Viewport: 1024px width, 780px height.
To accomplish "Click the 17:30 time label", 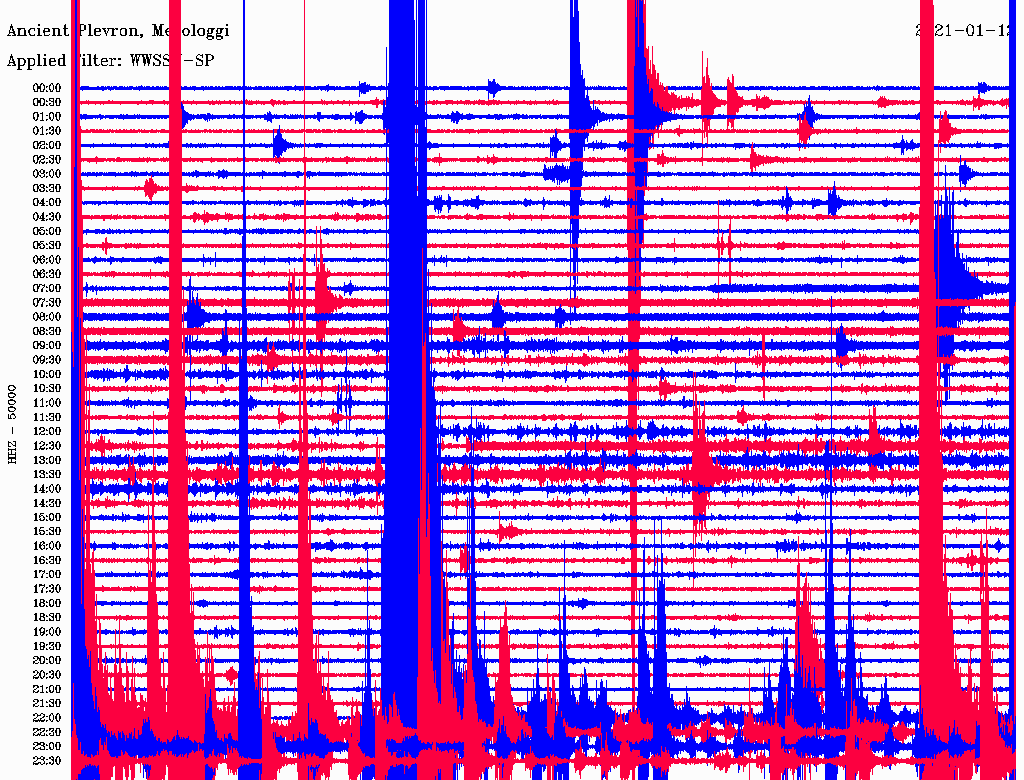I will 47,589.
